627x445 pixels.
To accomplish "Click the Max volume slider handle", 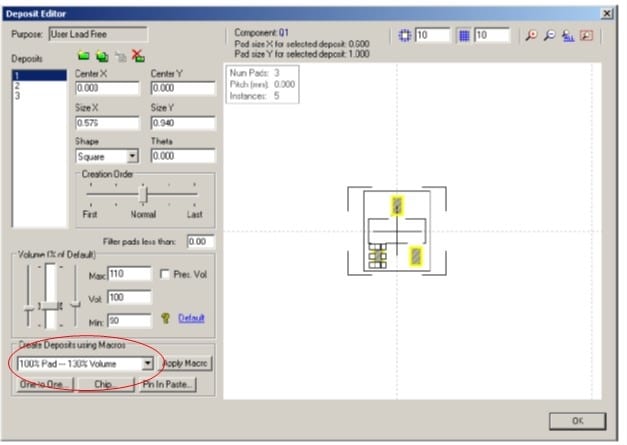I will point(75,305).
